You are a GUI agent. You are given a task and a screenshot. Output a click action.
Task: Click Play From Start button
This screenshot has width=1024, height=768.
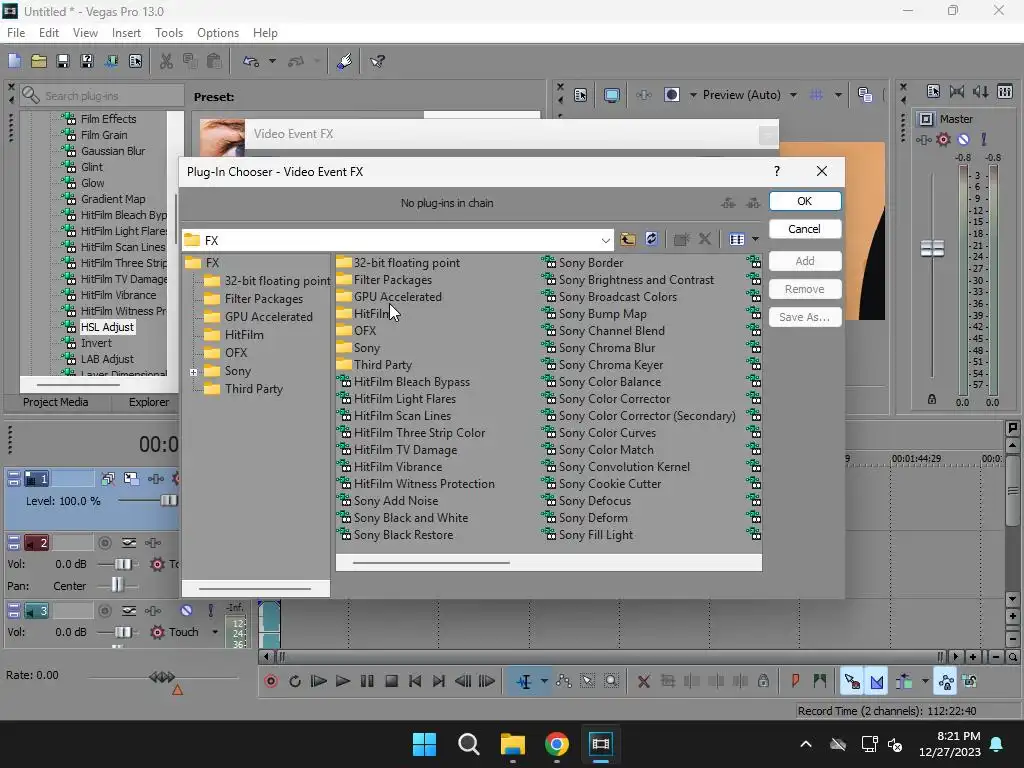click(318, 681)
